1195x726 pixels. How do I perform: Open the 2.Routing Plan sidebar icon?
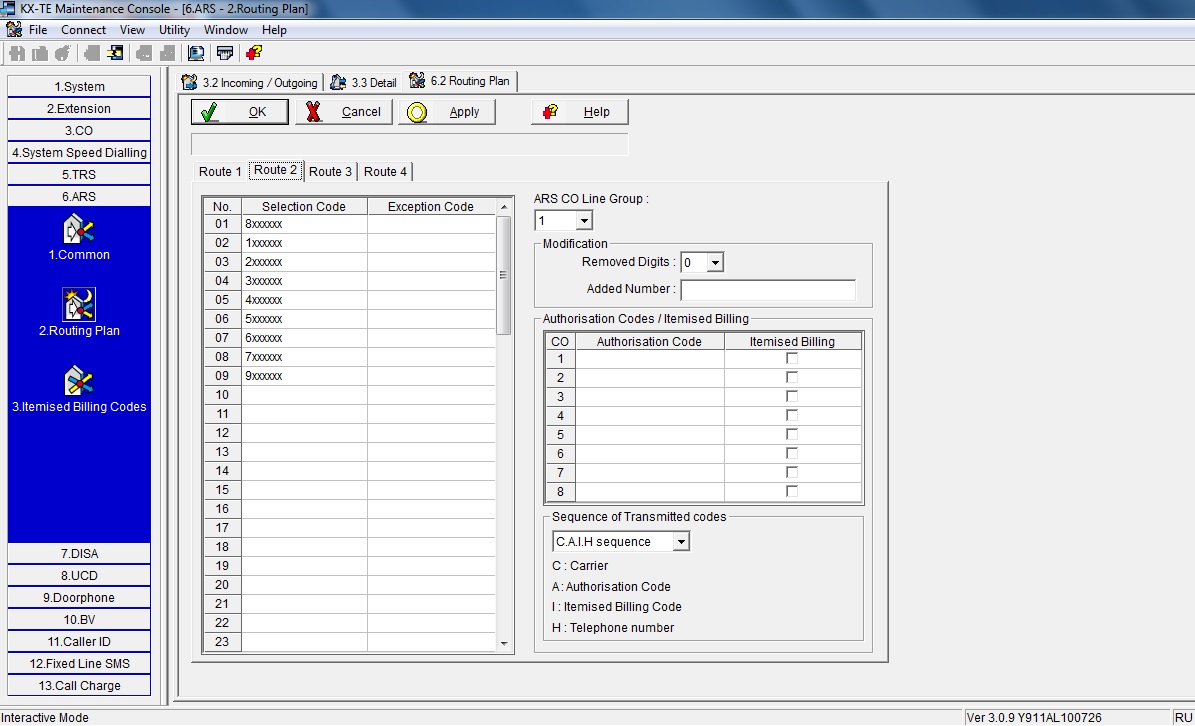[78, 305]
